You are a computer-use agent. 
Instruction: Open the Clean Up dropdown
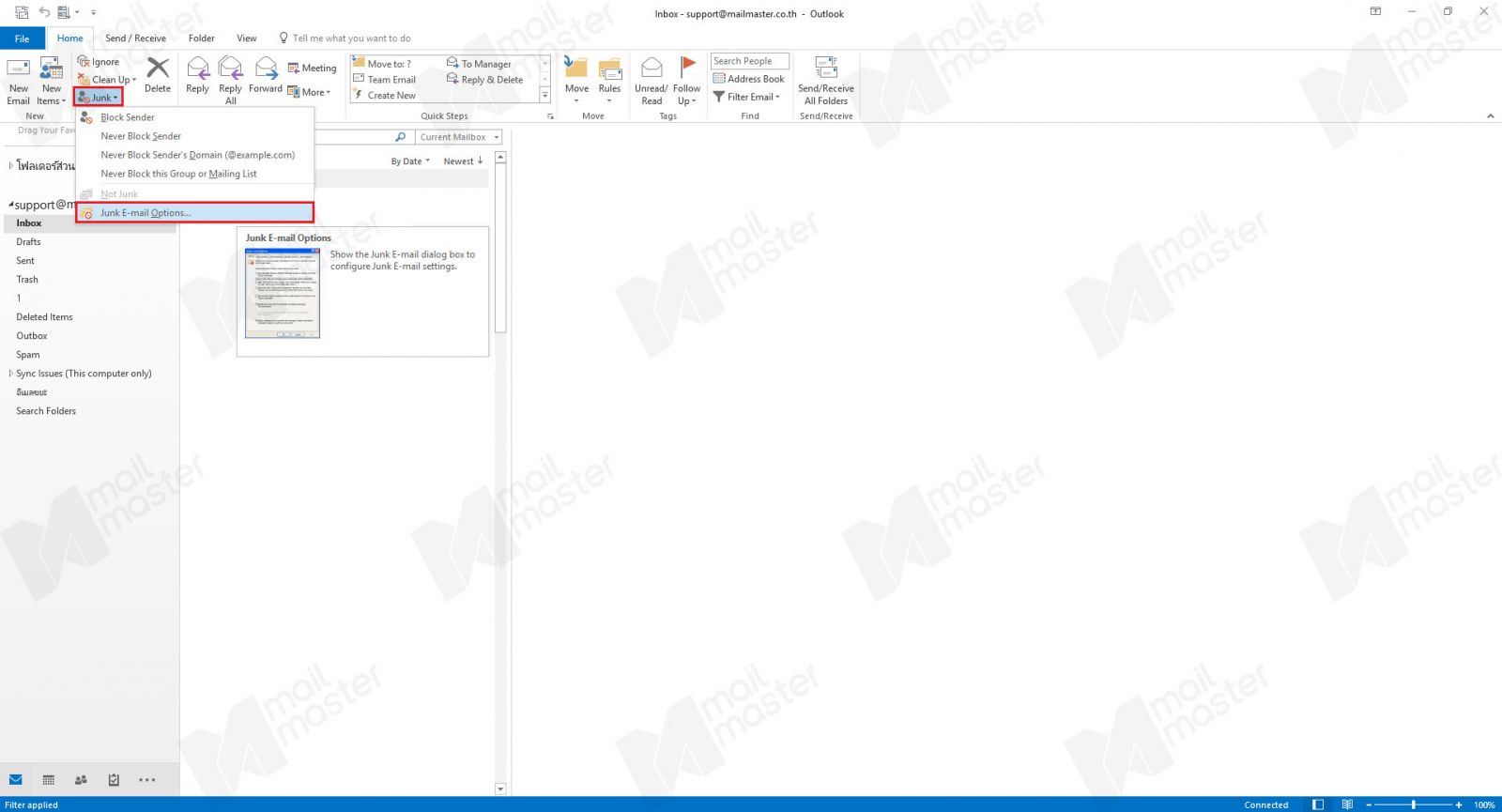click(107, 80)
